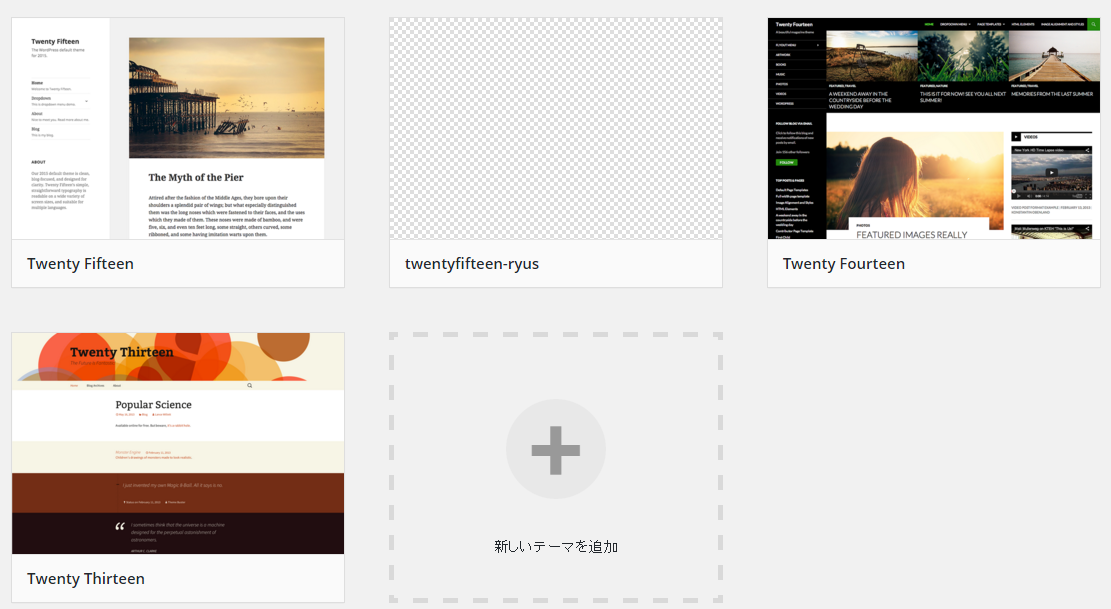Click the plus icon to add a theme

[556, 450]
